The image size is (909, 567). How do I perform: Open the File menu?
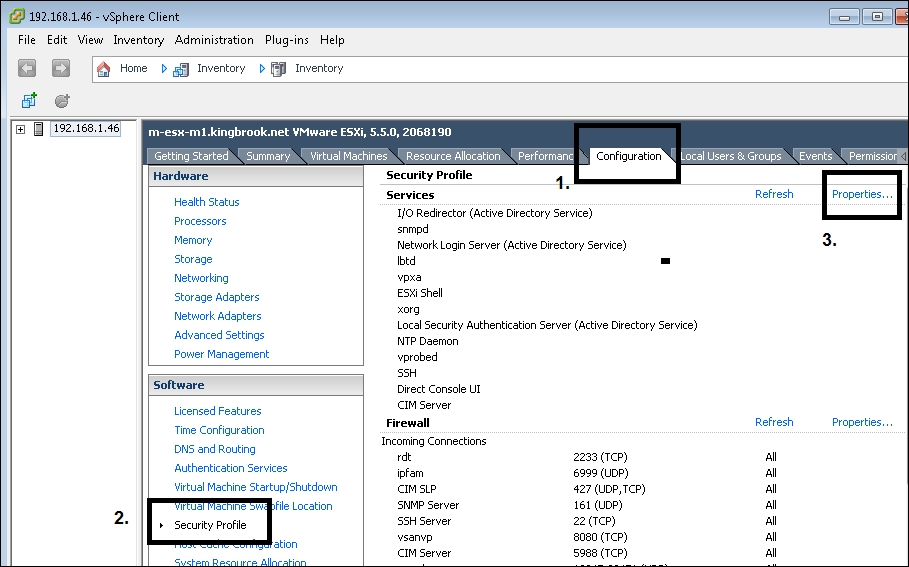(x=27, y=40)
